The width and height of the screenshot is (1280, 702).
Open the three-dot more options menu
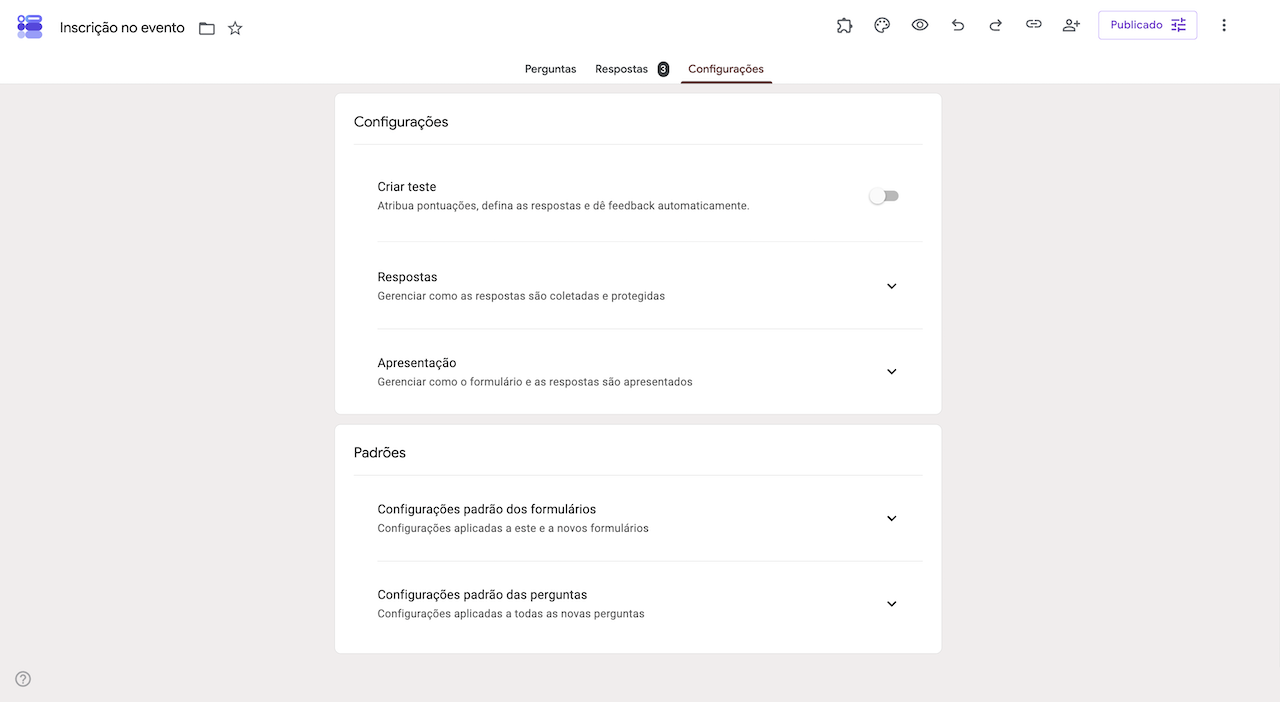(1224, 25)
